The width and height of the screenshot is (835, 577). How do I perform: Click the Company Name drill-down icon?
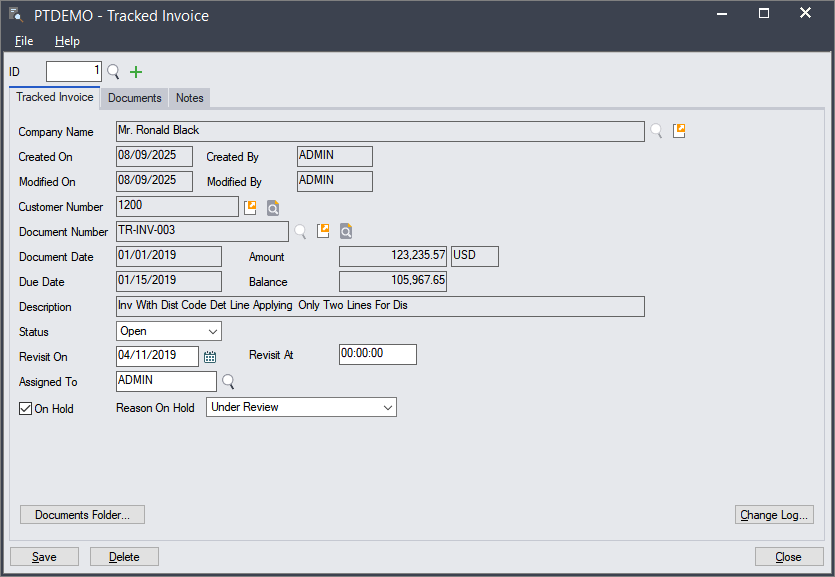[679, 131]
